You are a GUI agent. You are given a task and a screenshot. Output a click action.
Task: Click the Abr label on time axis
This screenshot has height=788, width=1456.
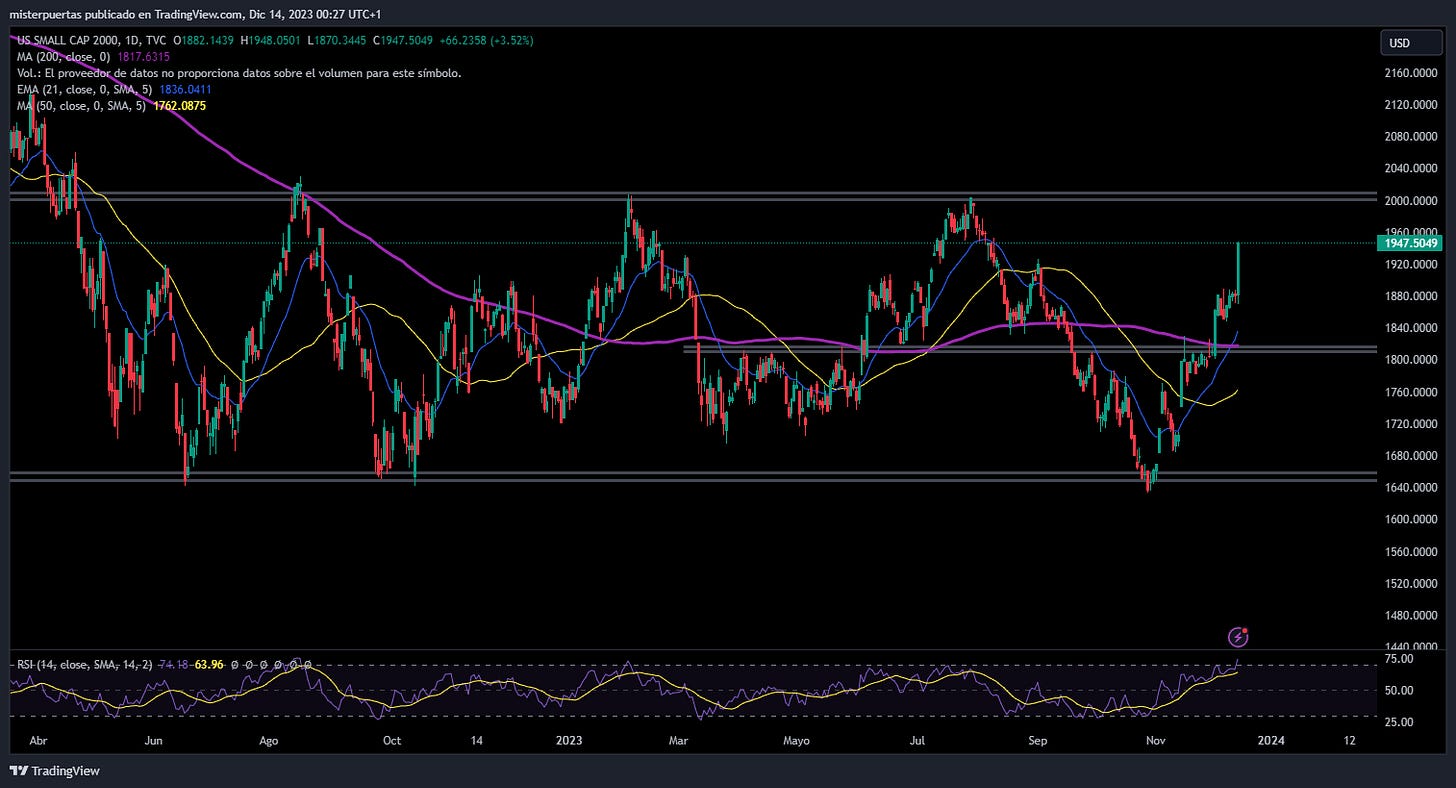tap(39, 741)
